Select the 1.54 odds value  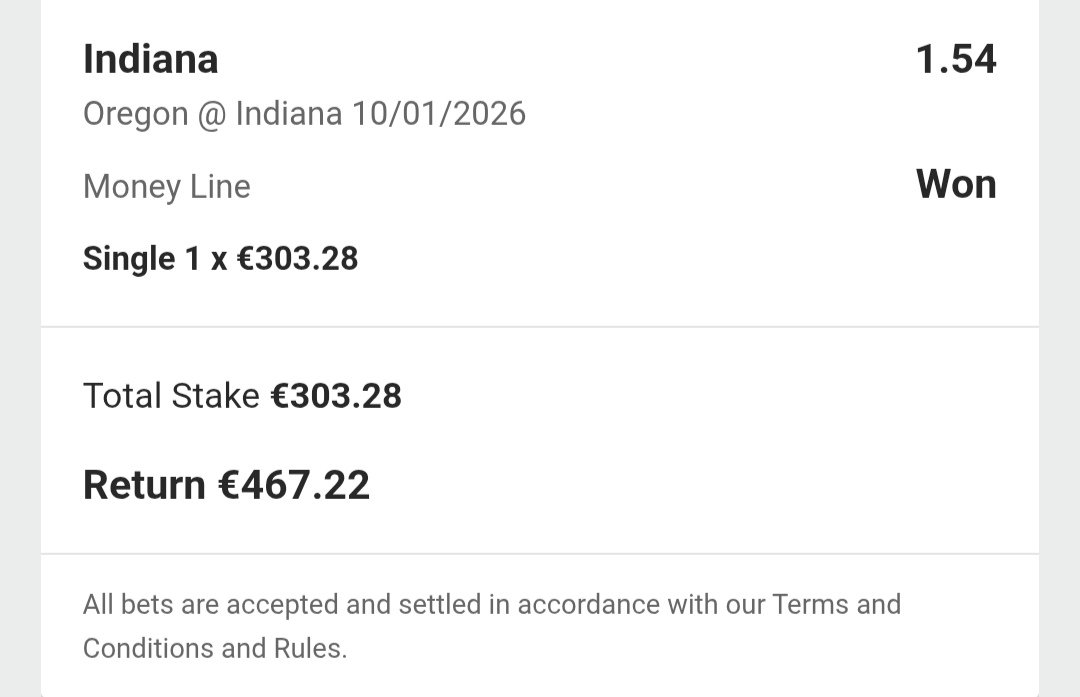tap(956, 60)
